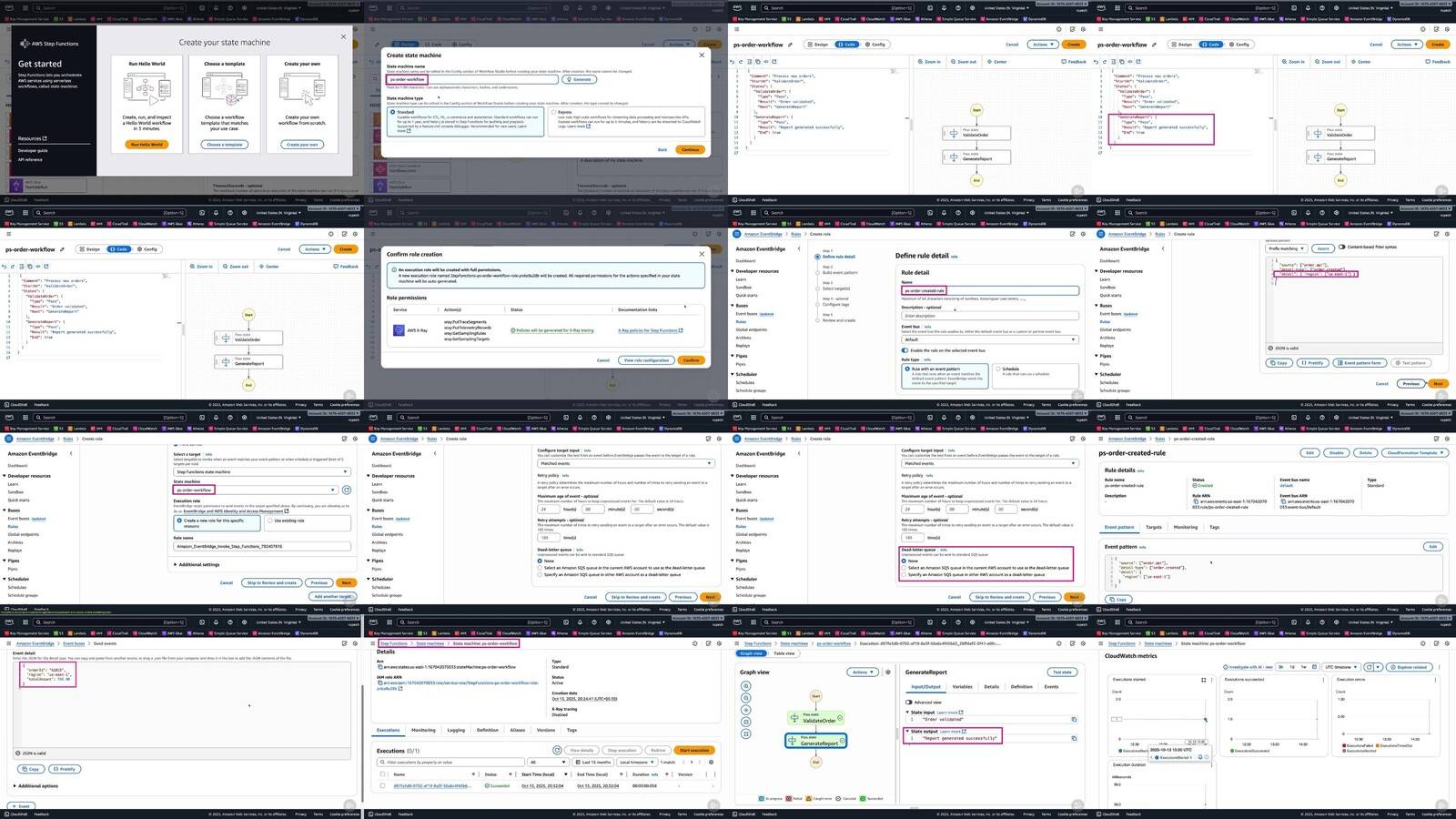This screenshot has width=1456, height=819.
Task: Open Resources external link in Get started
Action: pyautogui.click(x=32, y=138)
